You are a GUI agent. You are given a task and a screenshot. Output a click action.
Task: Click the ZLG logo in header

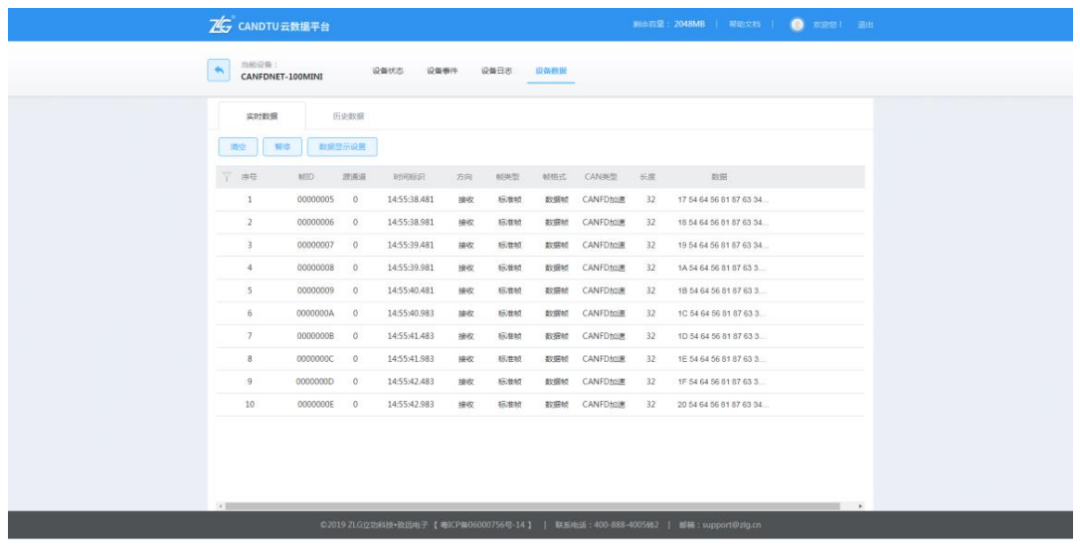pos(221,24)
